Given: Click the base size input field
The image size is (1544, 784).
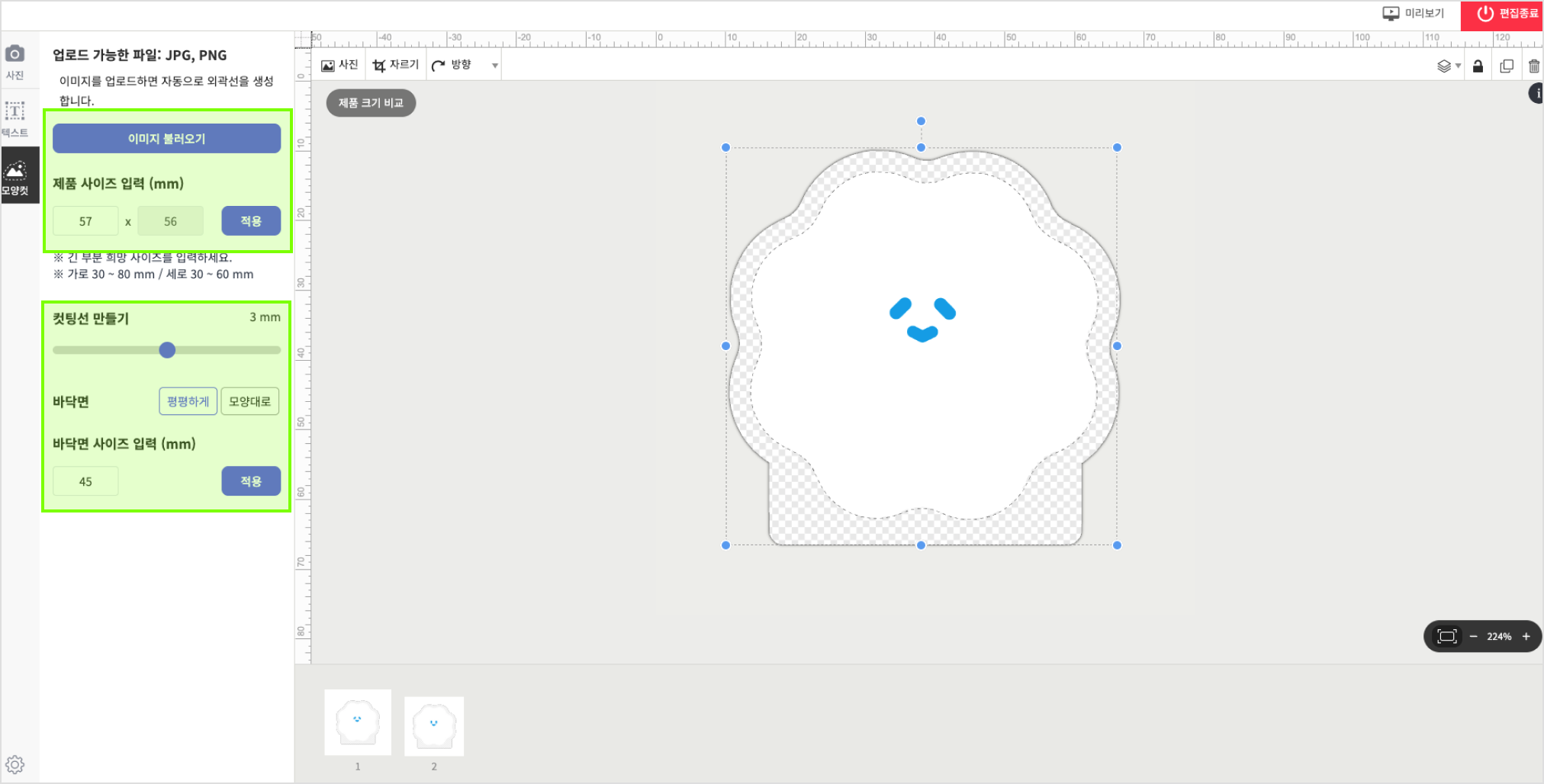Looking at the screenshot, I should tap(85, 481).
